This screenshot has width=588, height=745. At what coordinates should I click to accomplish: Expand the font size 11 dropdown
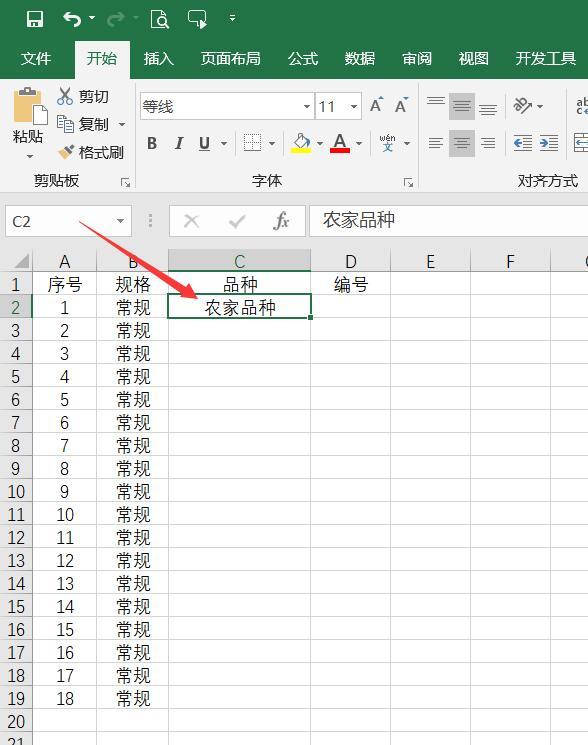click(x=354, y=106)
